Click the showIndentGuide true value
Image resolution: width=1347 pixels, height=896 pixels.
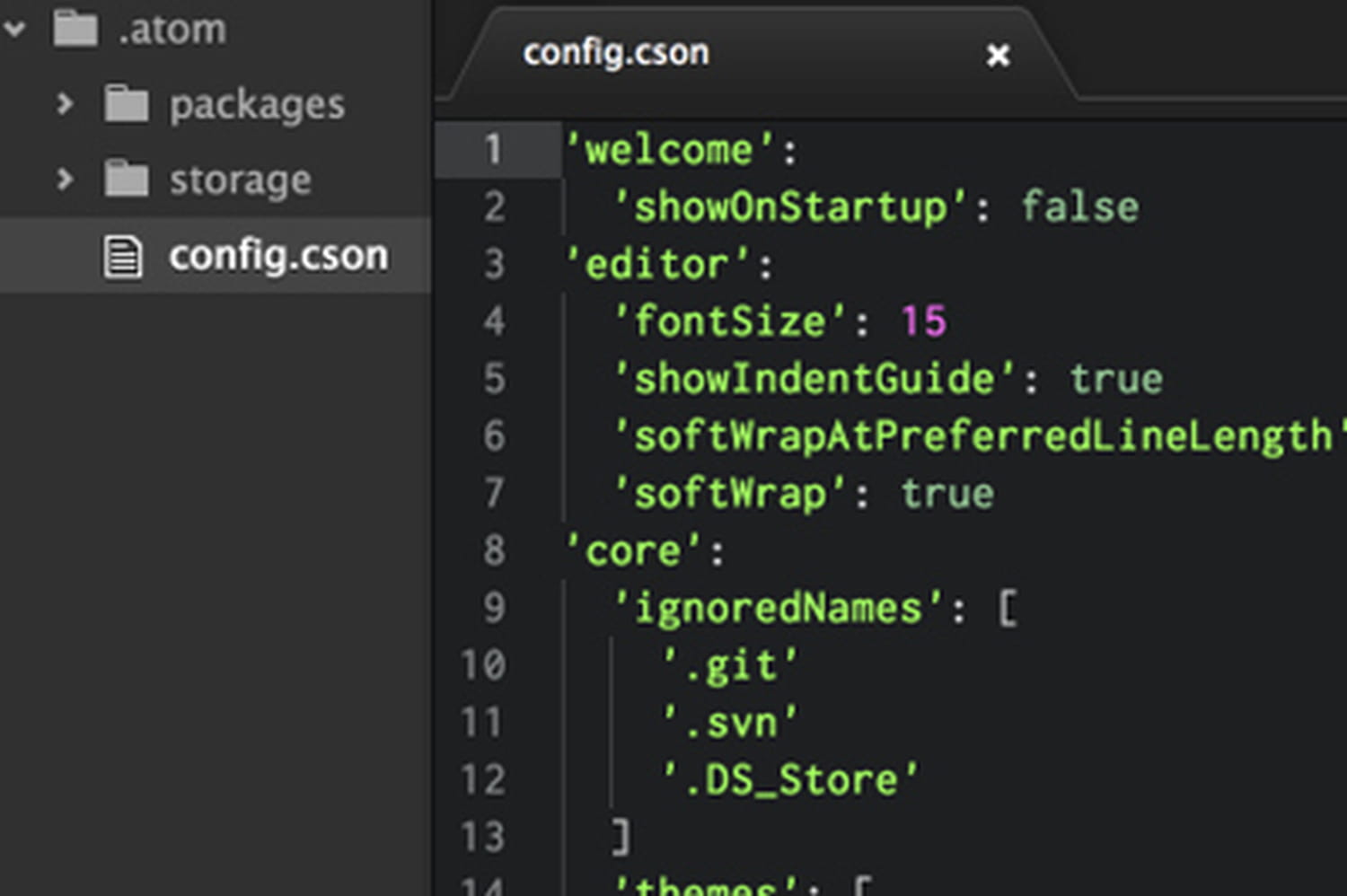(x=1116, y=379)
